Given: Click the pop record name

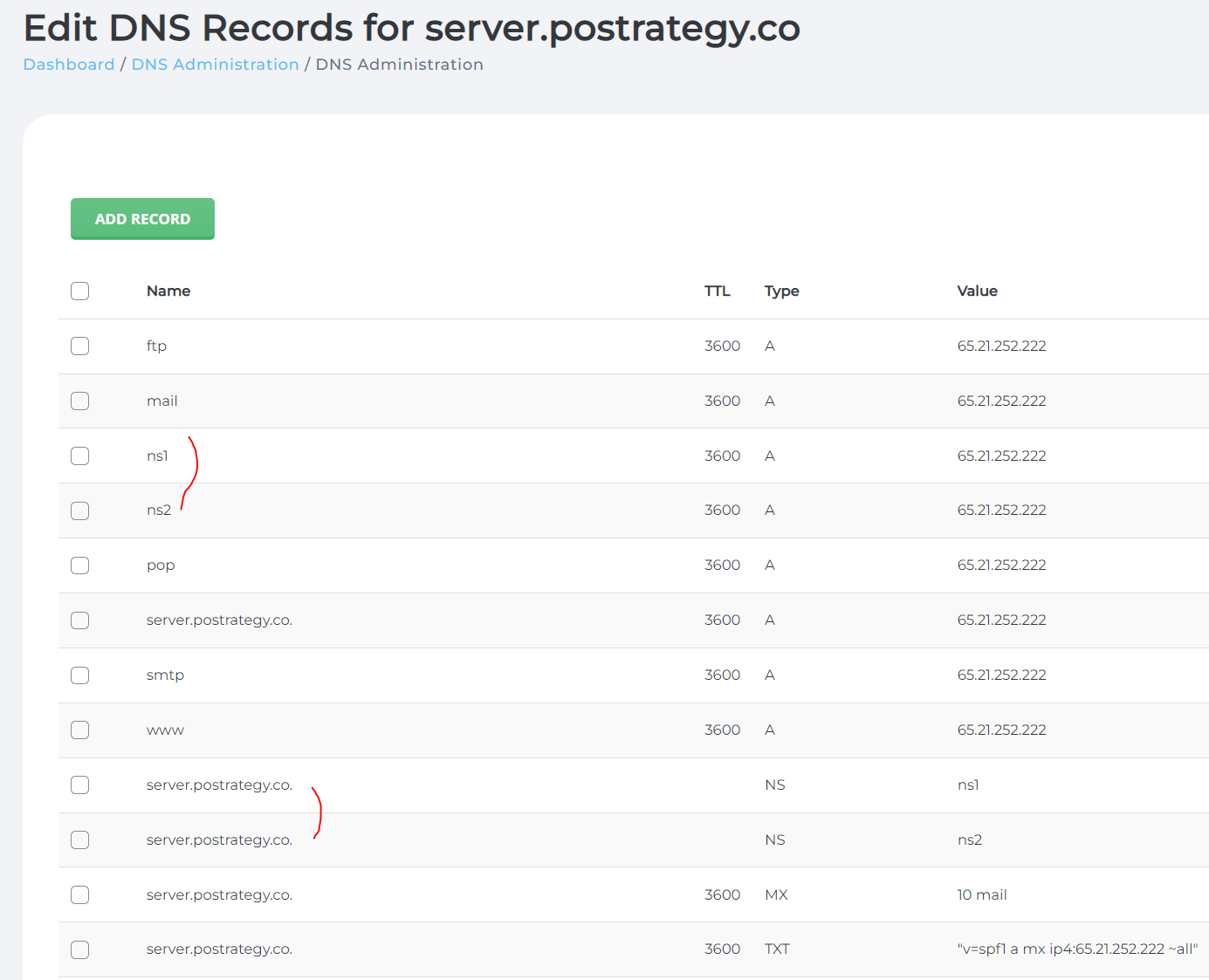Looking at the screenshot, I should click(x=161, y=565).
